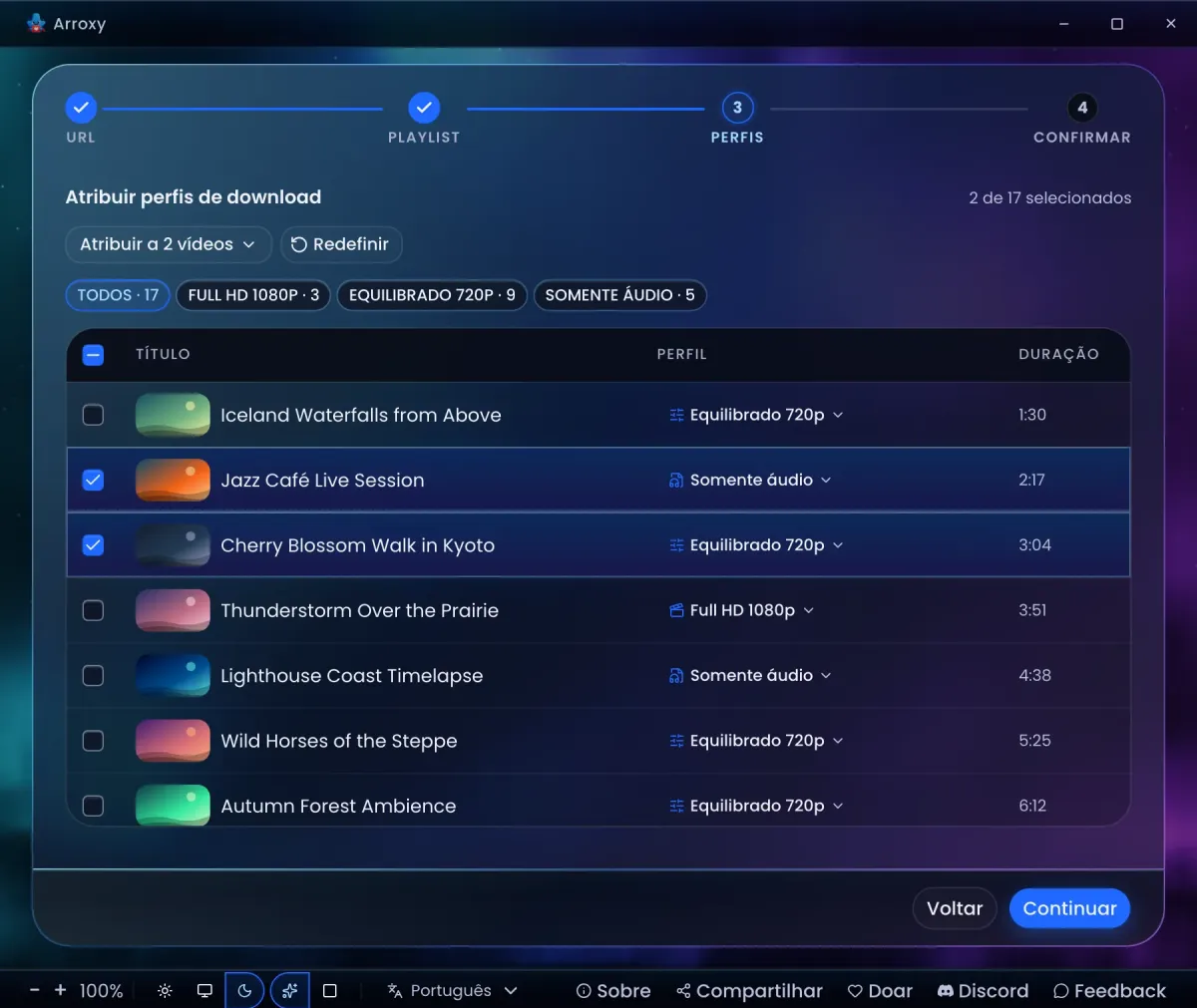Open the profile dropdown for Lighthouse Coast

(751, 675)
